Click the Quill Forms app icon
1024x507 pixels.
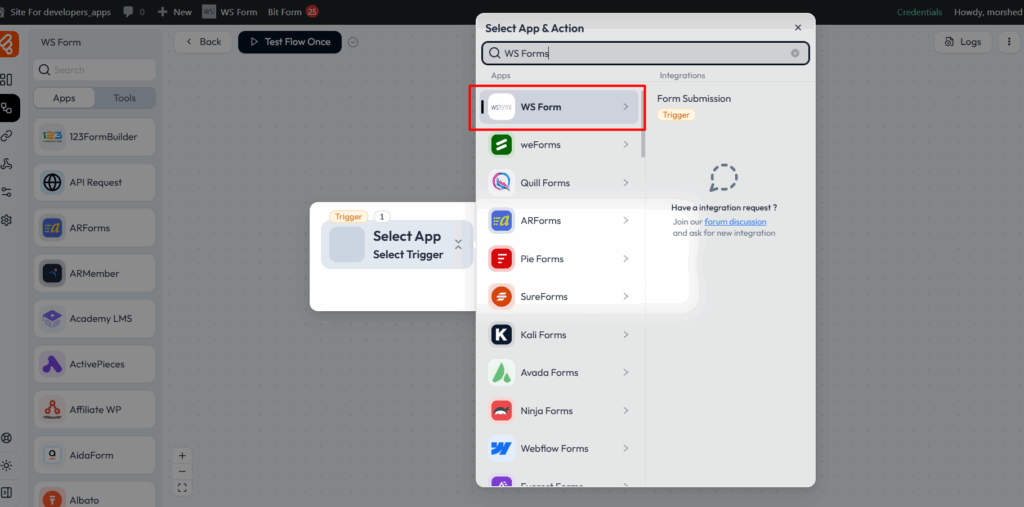pyautogui.click(x=501, y=183)
